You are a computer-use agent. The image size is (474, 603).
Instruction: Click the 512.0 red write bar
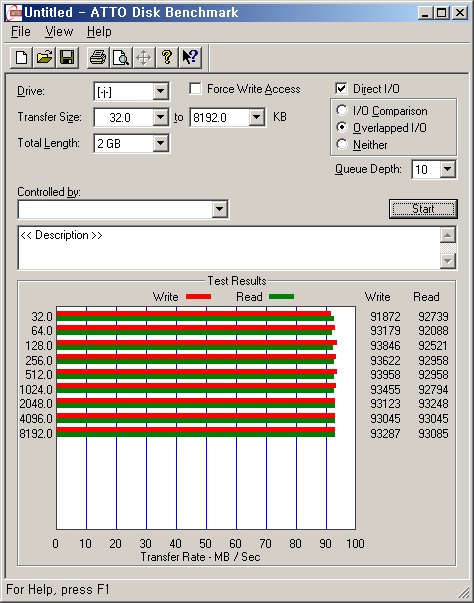click(197, 372)
